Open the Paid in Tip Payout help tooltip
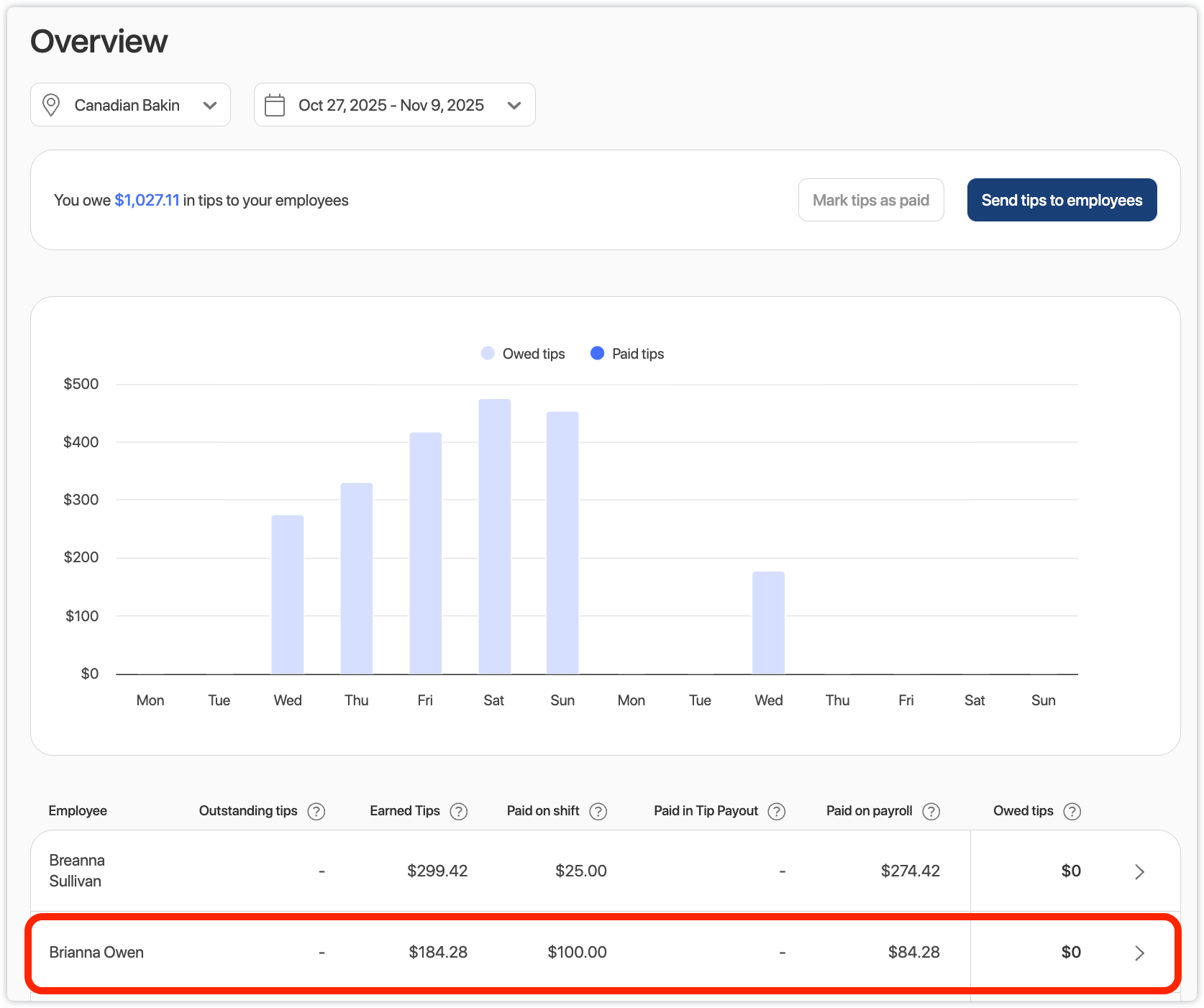 point(776,811)
